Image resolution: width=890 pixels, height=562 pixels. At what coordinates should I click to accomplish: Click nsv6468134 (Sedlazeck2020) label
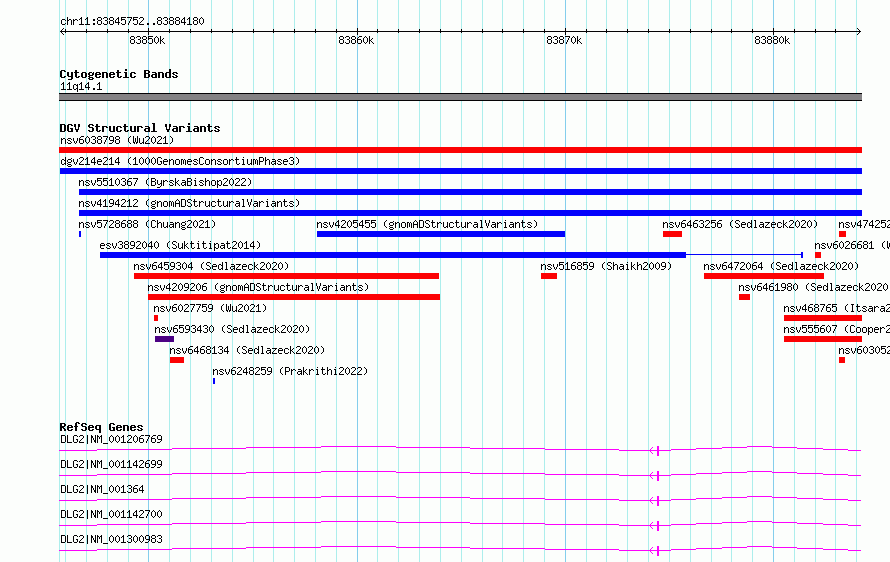pos(247,350)
